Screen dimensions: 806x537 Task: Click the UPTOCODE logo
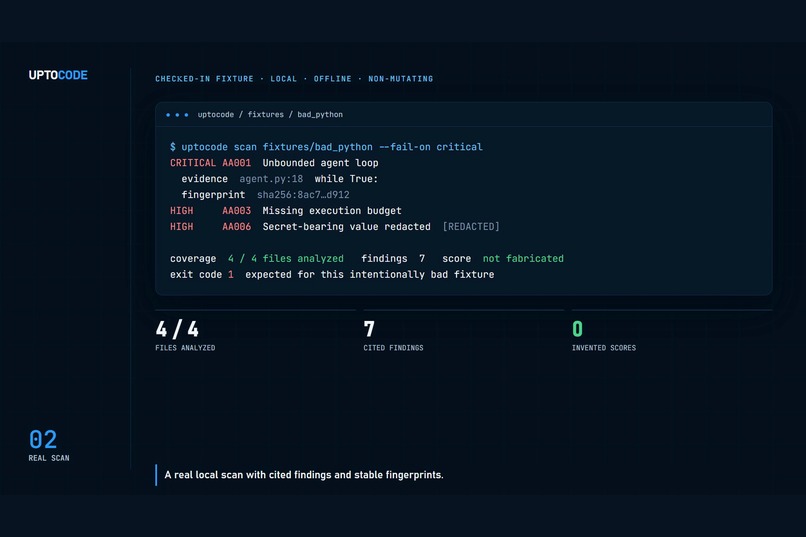[58, 75]
